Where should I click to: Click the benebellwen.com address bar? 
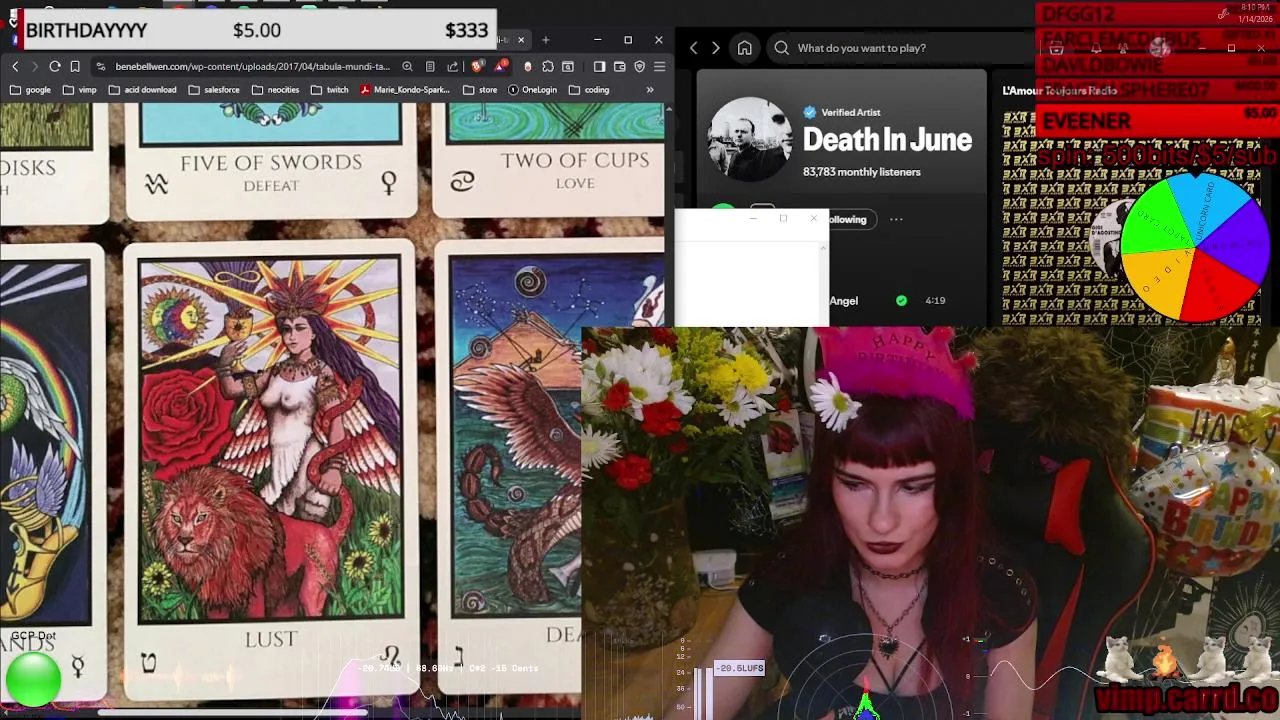click(x=252, y=66)
